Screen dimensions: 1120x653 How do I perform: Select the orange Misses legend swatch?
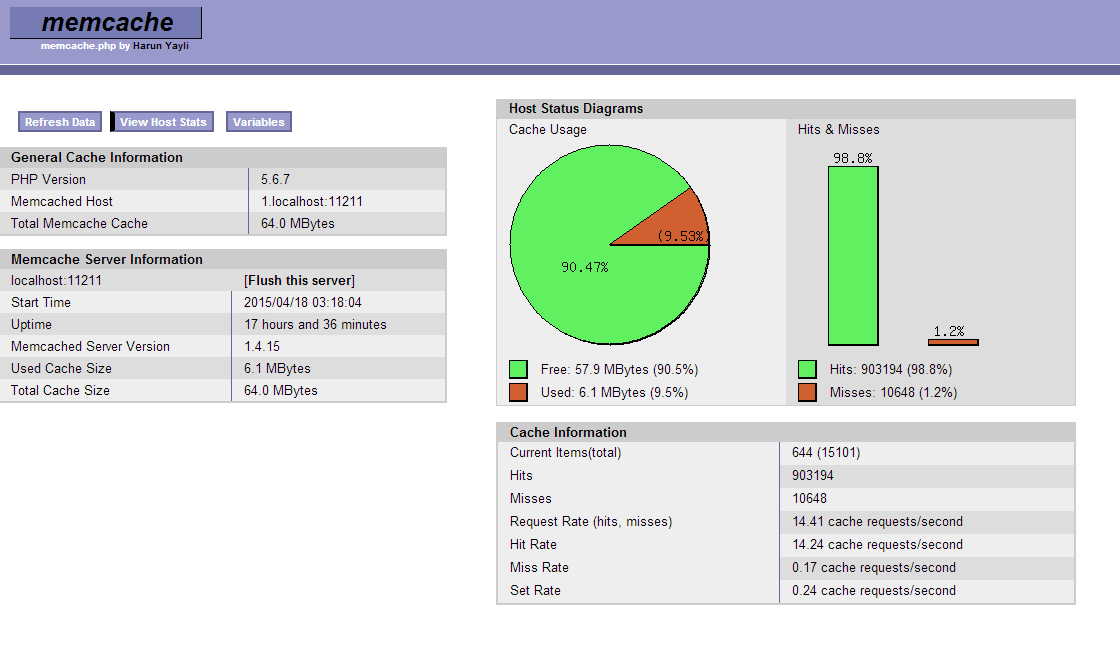[x=807, y=392]
